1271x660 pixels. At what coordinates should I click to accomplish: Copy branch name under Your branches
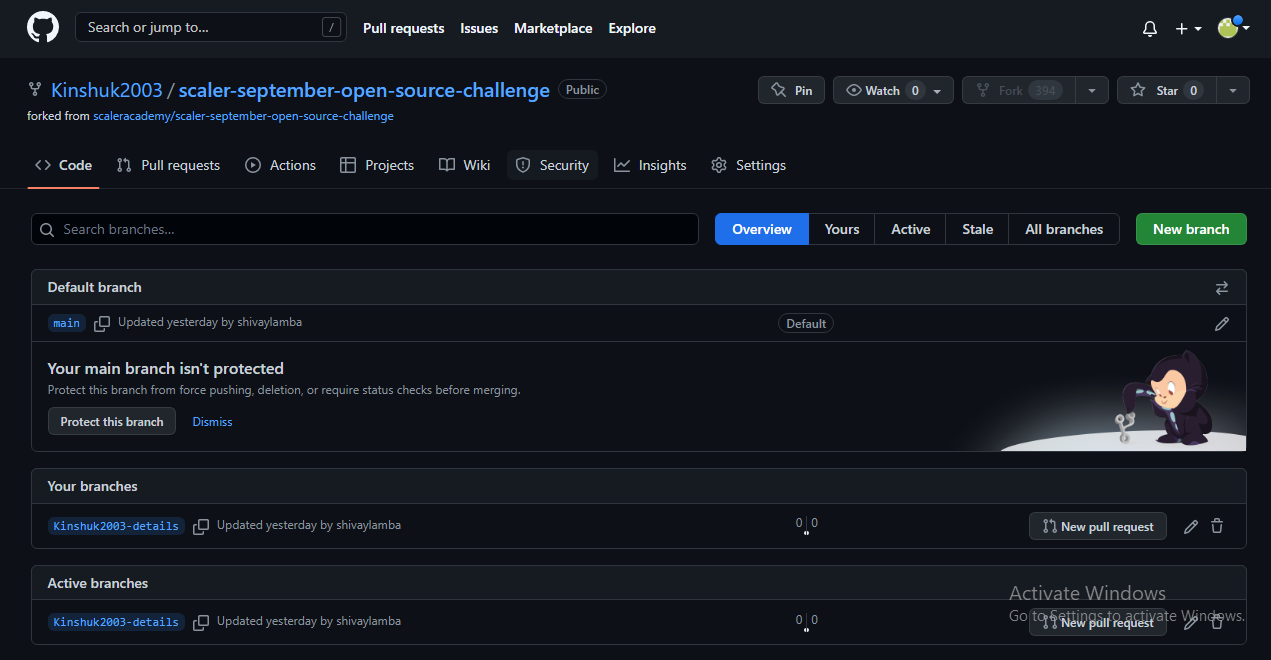[201, 526]
